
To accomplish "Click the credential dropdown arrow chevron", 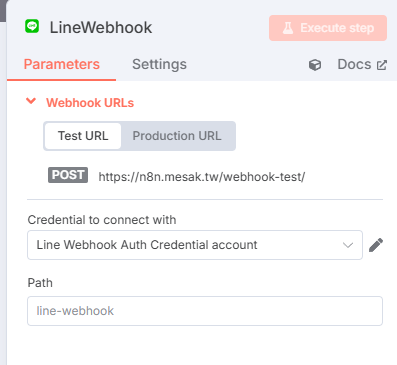I will point(348,245).
